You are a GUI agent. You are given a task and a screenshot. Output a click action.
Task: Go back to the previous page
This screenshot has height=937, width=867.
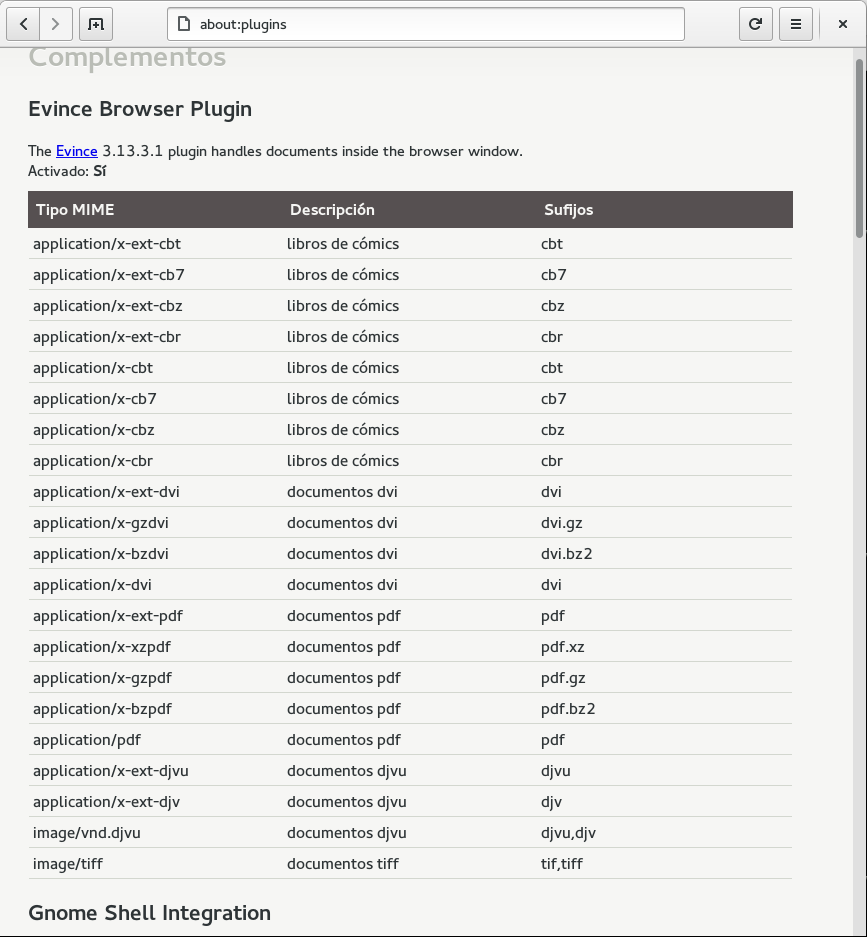[23, 24]
